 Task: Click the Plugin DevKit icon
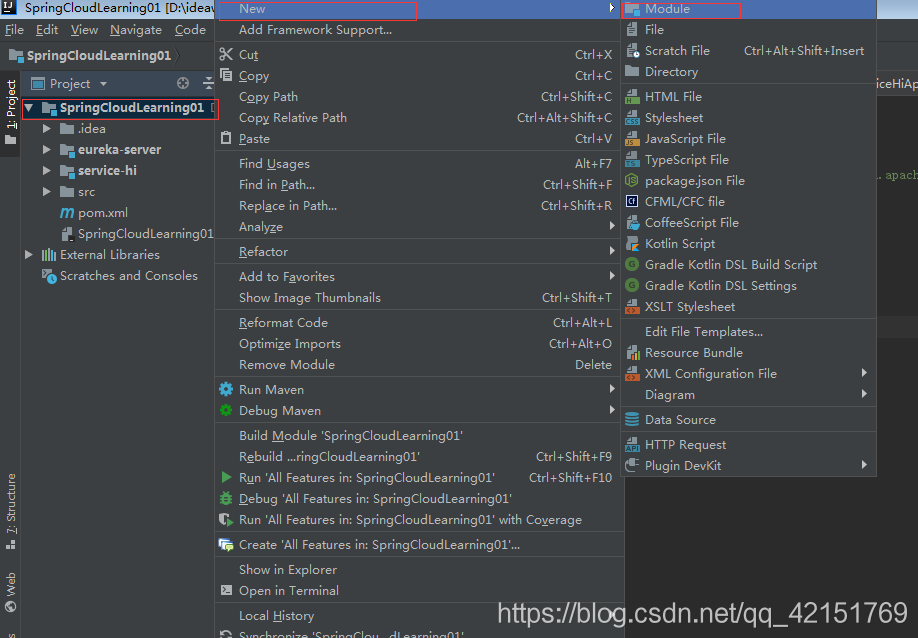pyautogui.click(x=632, y=465)
